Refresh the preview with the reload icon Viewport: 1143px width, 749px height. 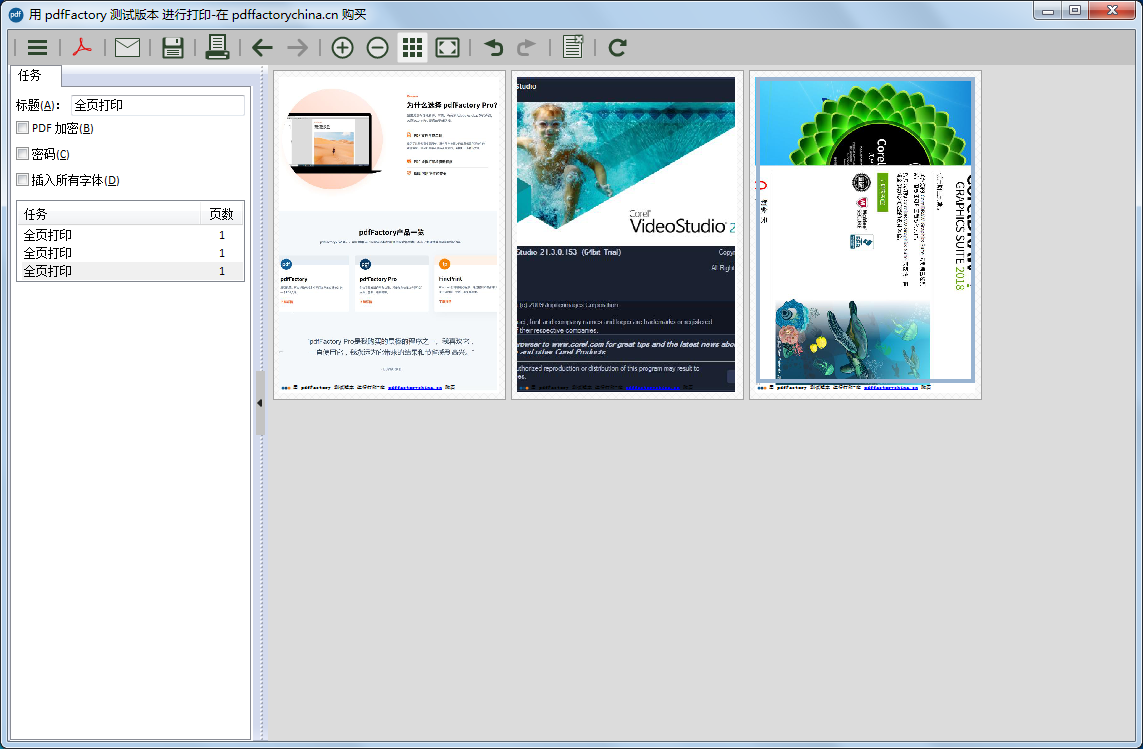click(x=617, y=47)
